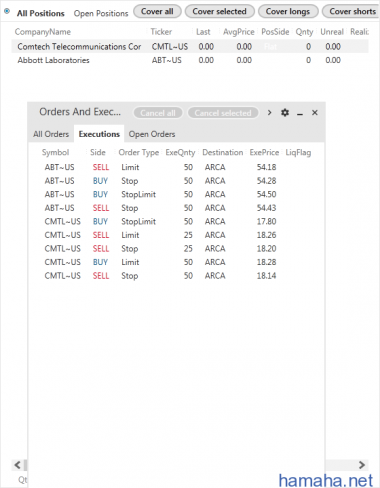380x488 pixels.
Task: Sort positions by Ticker column
Action: pyautogui.click(x=161, y=32)
